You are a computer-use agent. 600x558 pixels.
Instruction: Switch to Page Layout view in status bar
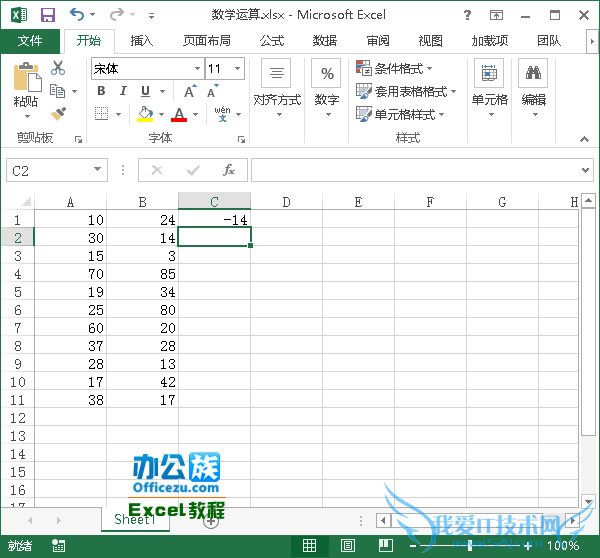point(347,546)
